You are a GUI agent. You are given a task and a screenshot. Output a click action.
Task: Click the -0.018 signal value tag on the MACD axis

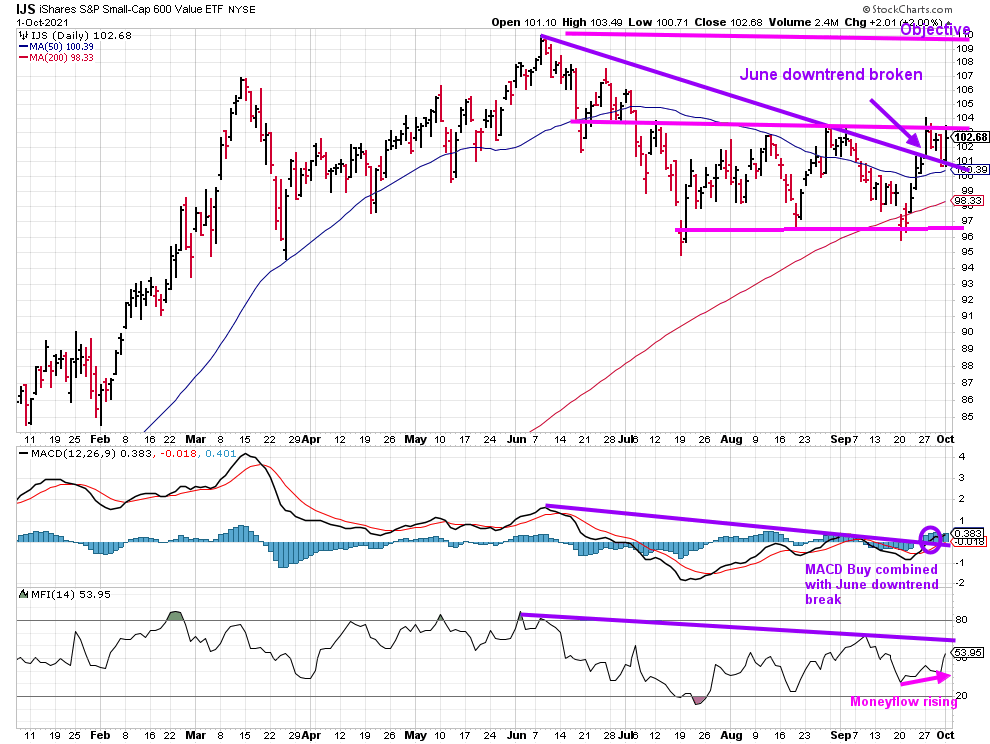point(970,541)
